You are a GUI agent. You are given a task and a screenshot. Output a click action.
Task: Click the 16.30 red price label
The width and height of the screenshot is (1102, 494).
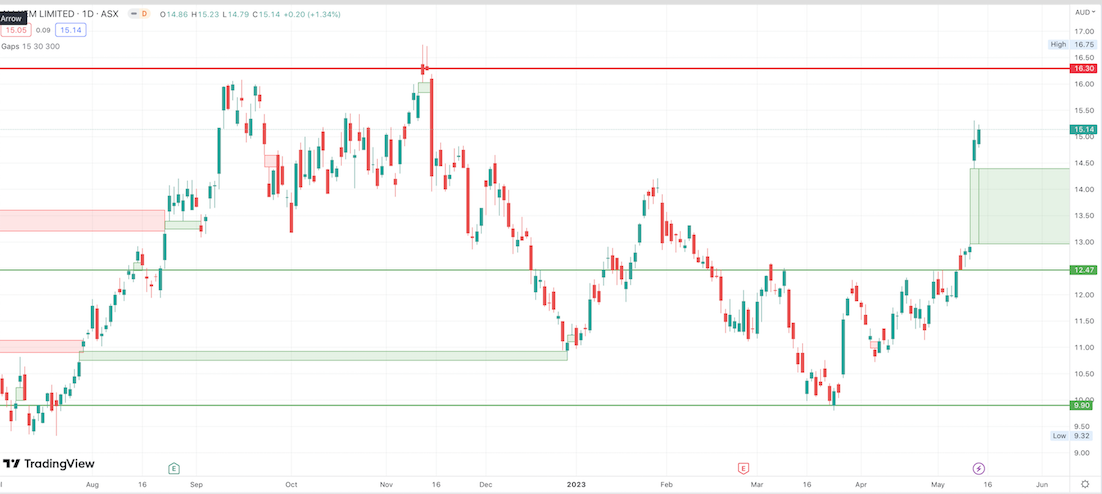(x=1082, y=69)
